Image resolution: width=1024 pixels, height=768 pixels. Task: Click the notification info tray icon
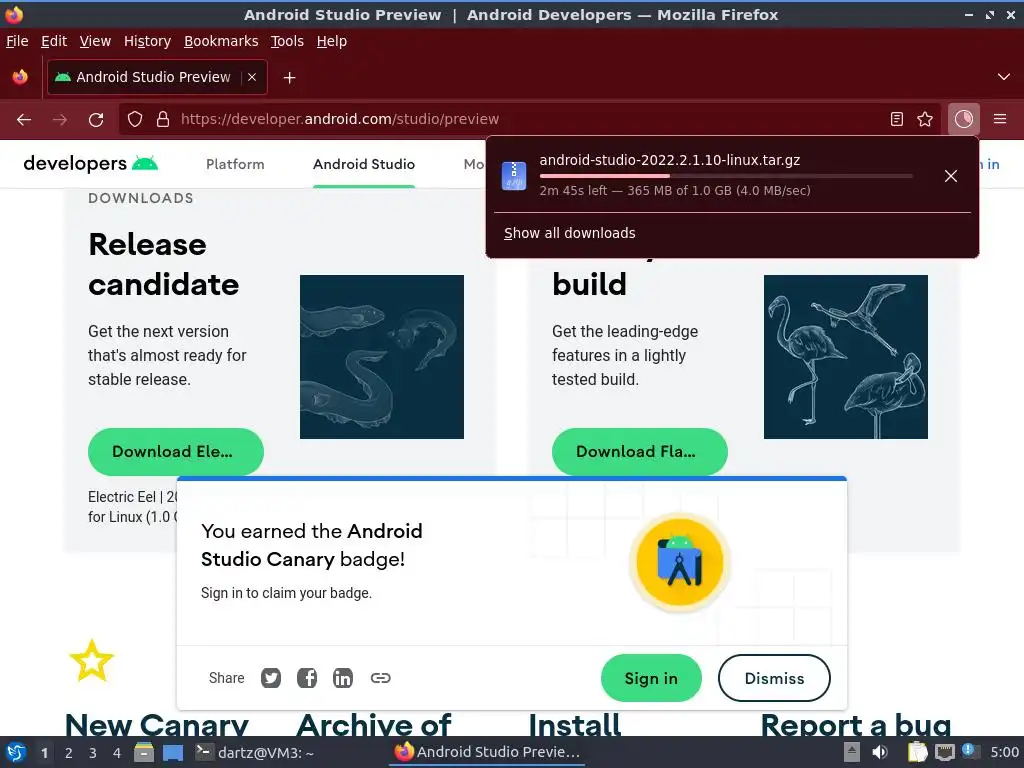click(970, 751)
